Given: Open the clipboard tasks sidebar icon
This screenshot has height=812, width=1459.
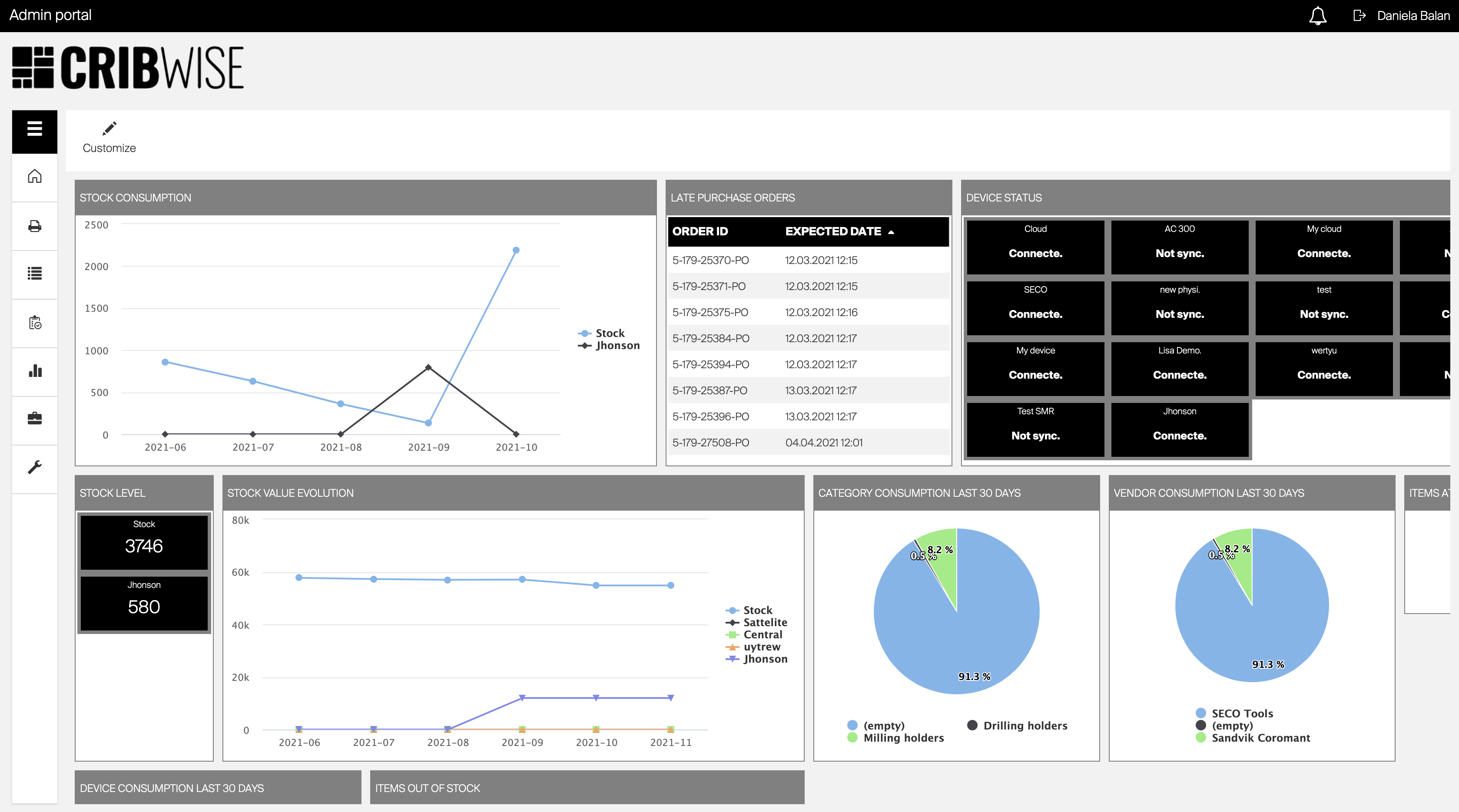Looking at the screenshot, I should (35, 323).
